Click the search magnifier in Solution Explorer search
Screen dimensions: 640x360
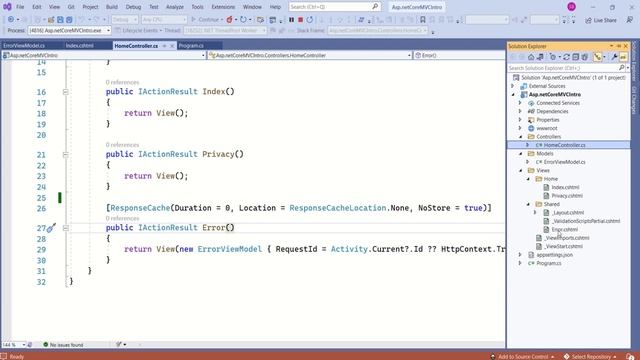pos(622,68)
